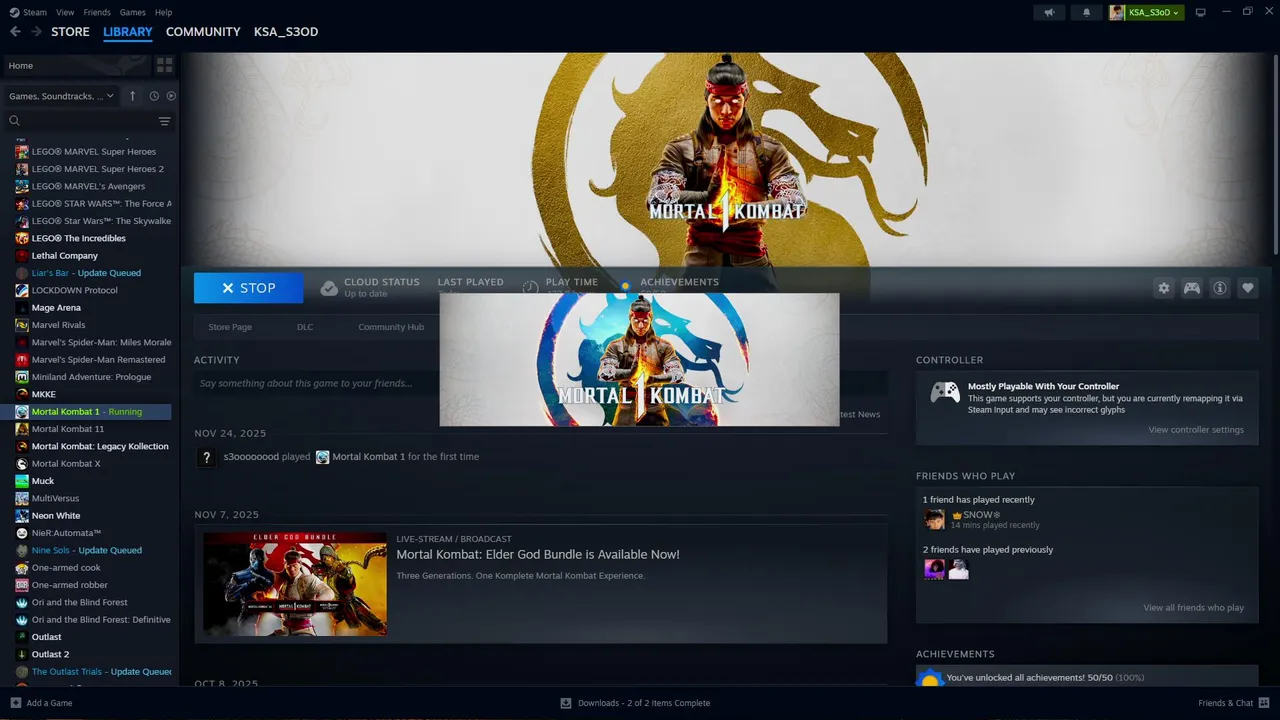Go back with the left arrow
The height and width of the screenshot is (720, 1280).
pos(15,32)
